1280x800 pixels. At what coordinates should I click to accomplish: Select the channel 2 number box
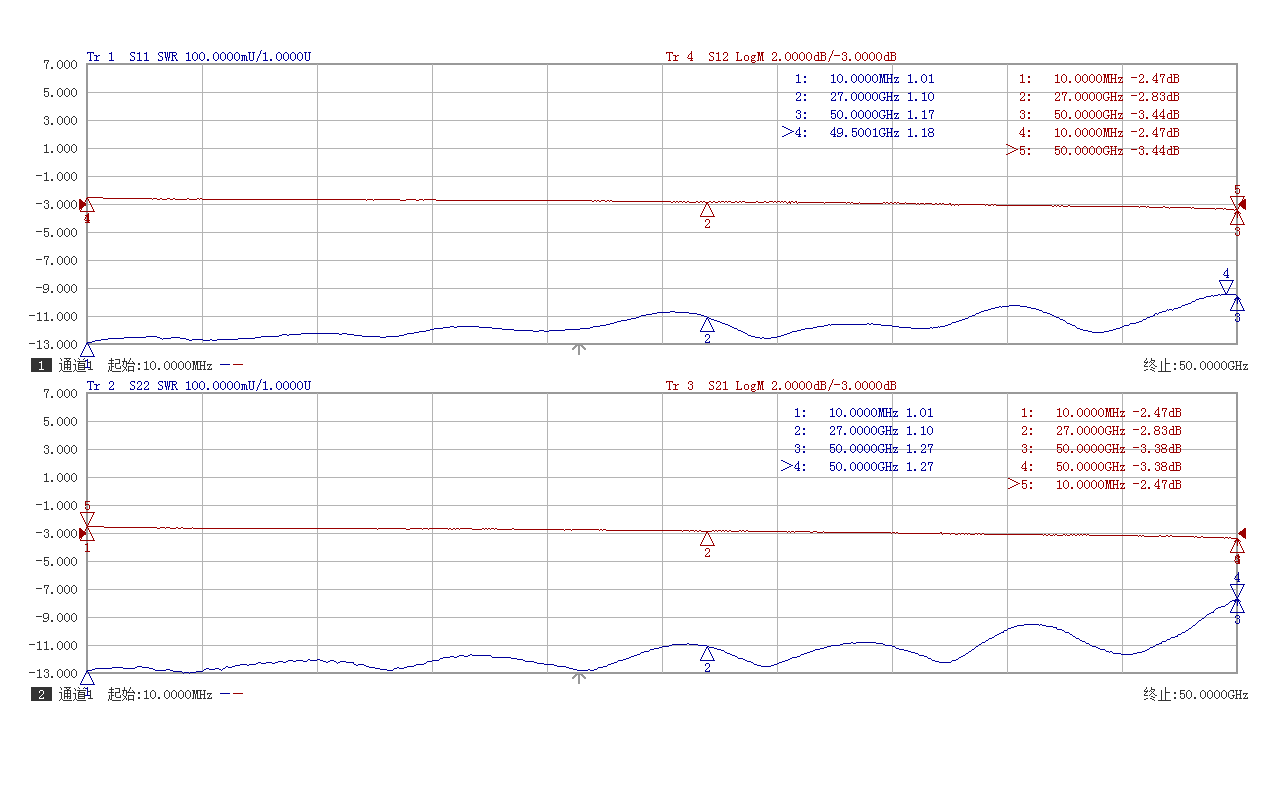pos(41,695)
